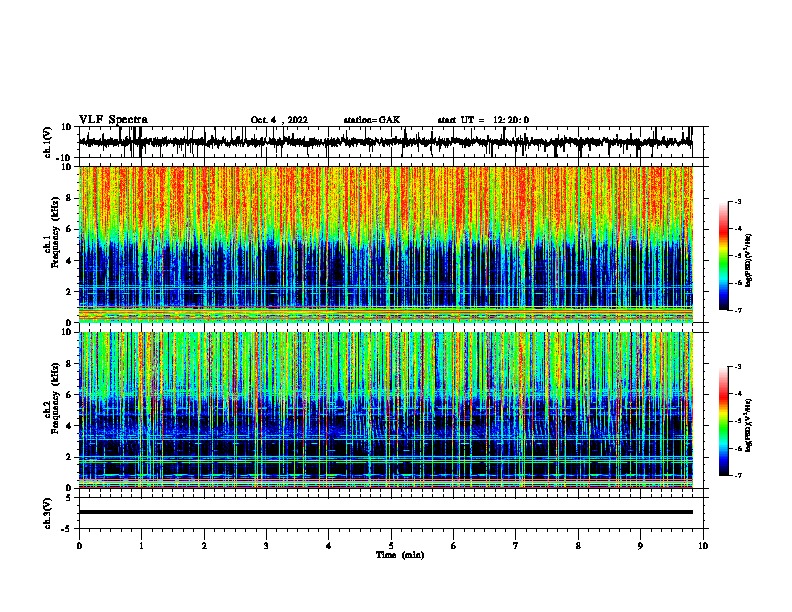Click the "8" kHz tick on ch.1 spectrogram axis
Image resolution: width=792 pixels, height=612 pixels.
pos(69,198)
